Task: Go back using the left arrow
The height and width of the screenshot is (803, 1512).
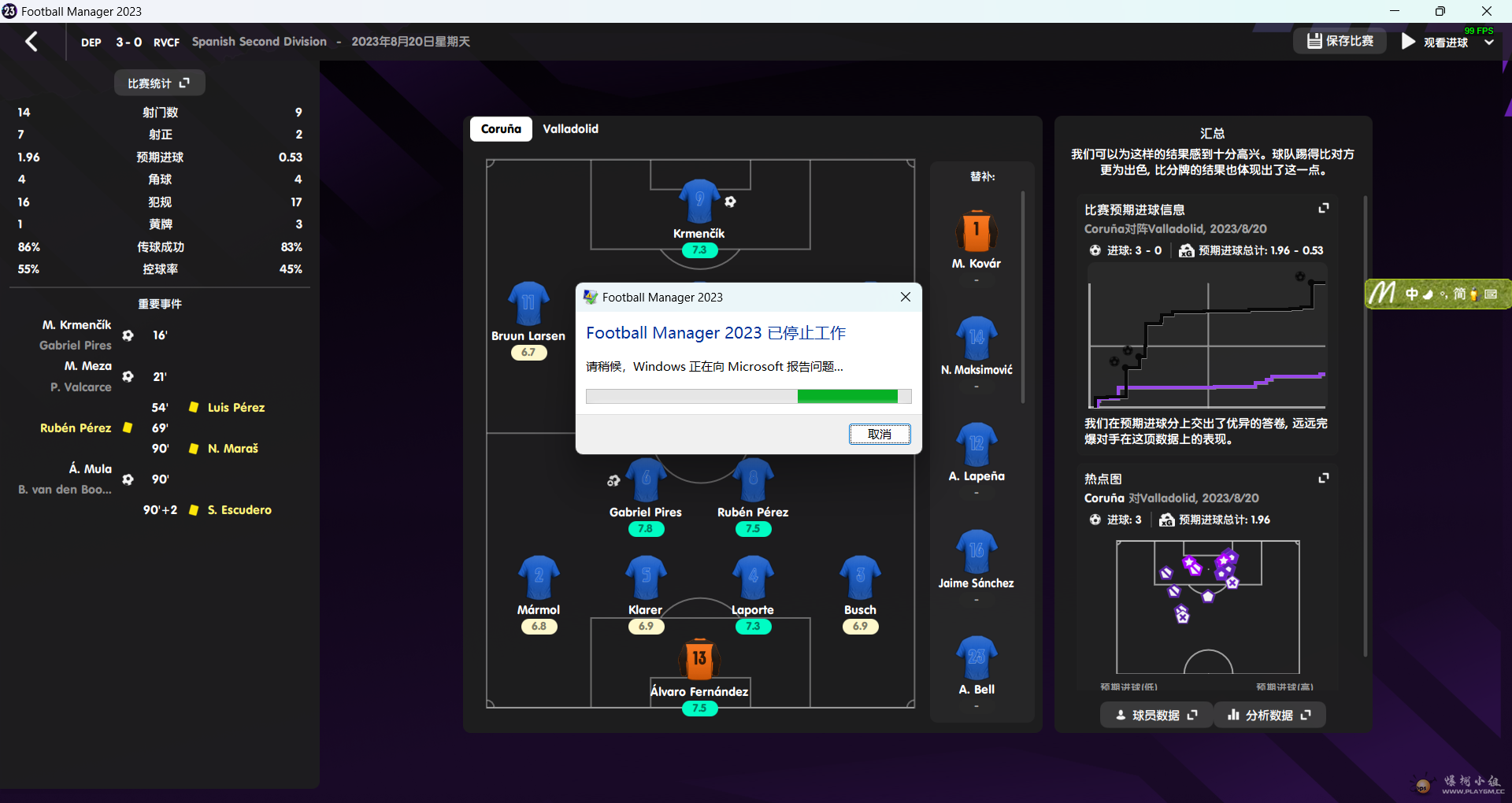Action: pyautogui.click(x=31, y=42)
